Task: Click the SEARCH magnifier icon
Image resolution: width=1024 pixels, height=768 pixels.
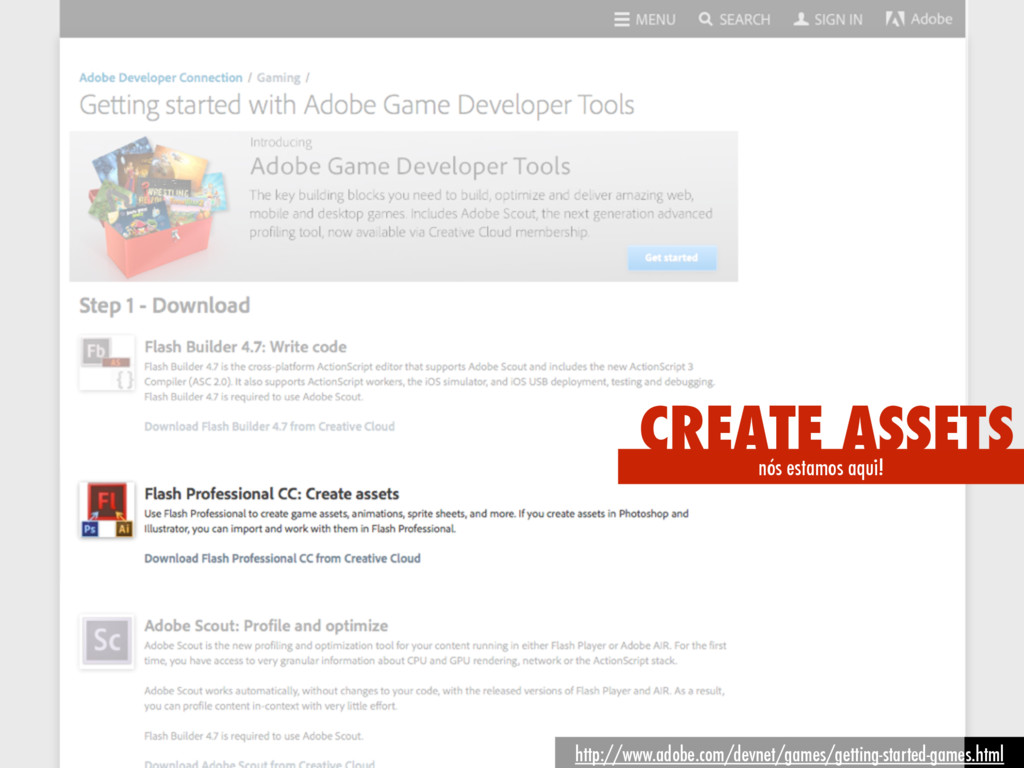Action: coord(705,19)
